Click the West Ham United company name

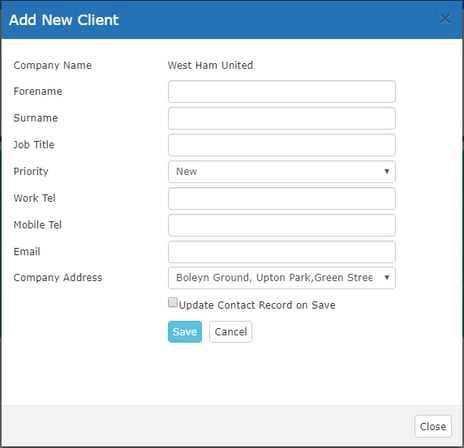(x=210, y=65)
